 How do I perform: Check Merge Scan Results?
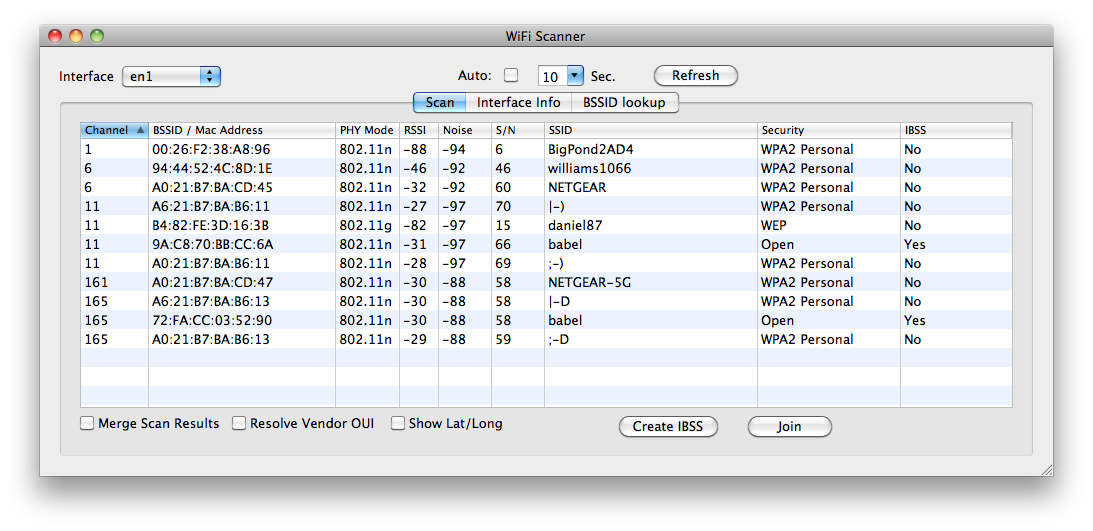click(x=87, y=423)
